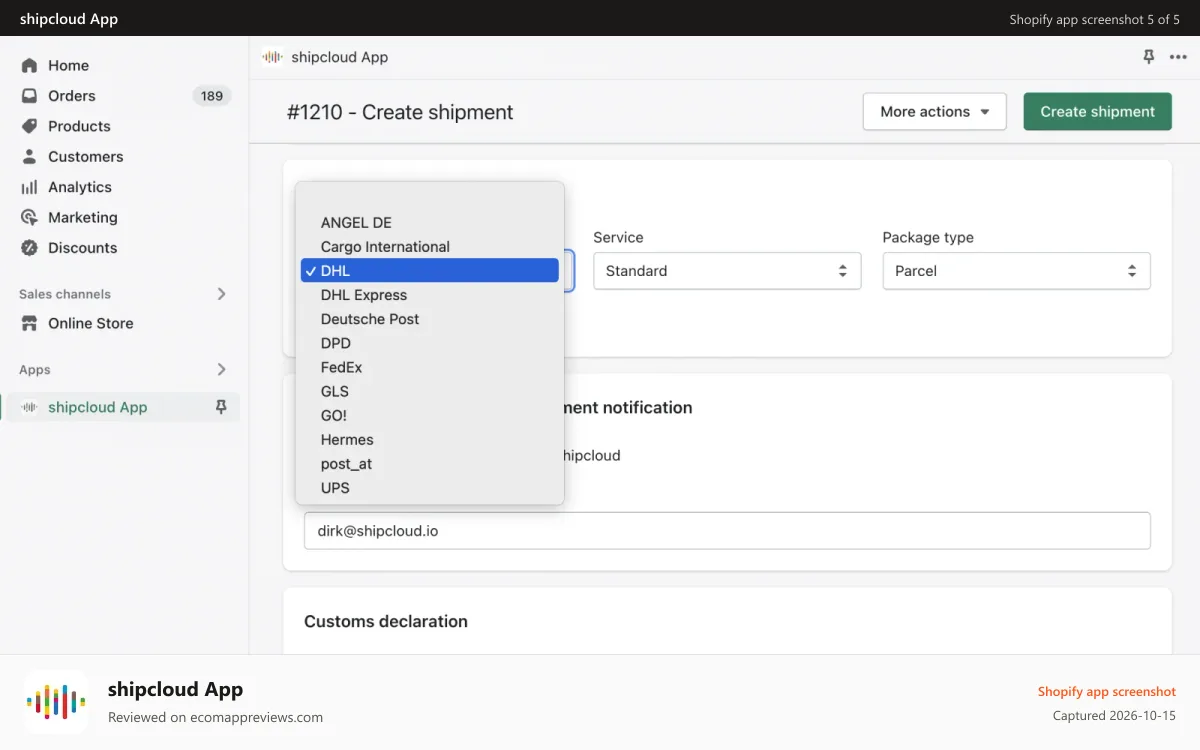Viewport: 1200px width, 750px height.
Task: Select Cargo International carrier option
Action: click(x=430, y=247)
